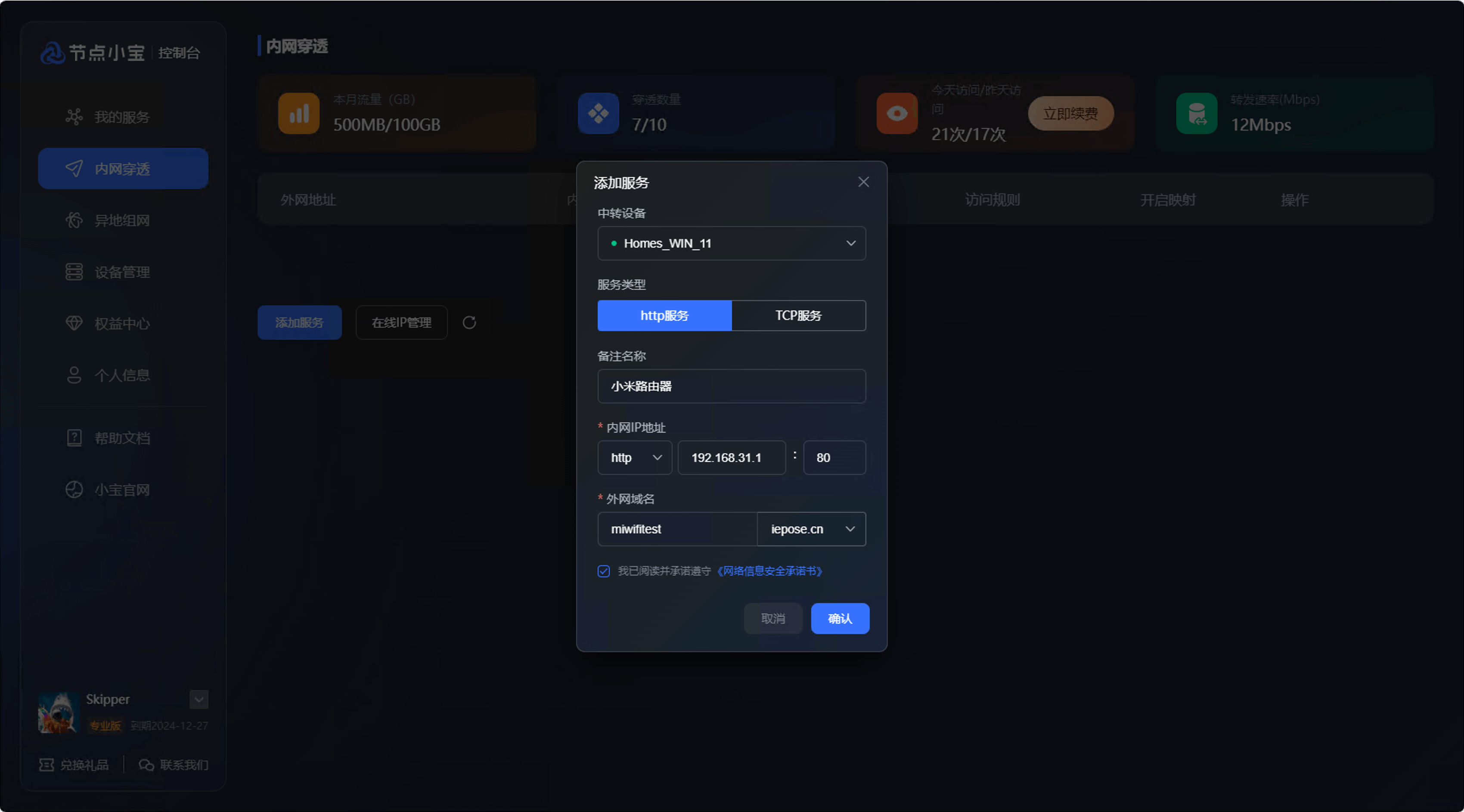The height and width of the screenshot is (812, 1464).
Task: Expand the Skipper account dropdown arrow
Action: 199,700
